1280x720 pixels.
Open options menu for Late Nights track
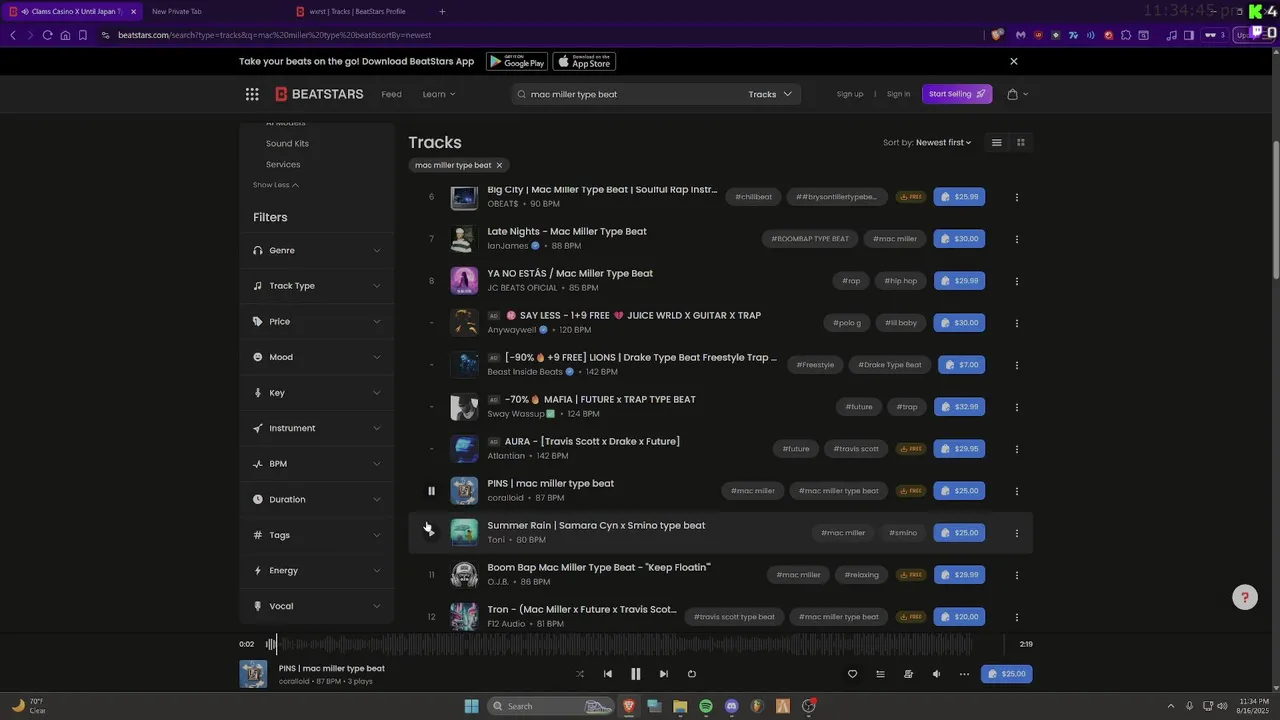(x=1017, y=239)
